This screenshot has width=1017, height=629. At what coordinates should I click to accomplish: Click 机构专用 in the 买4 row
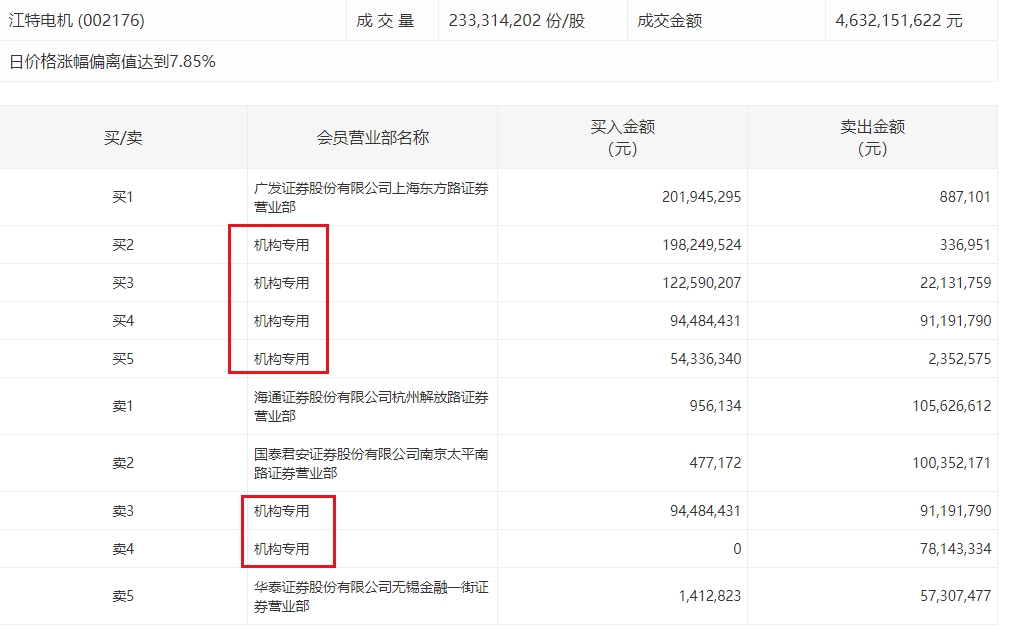281,321
